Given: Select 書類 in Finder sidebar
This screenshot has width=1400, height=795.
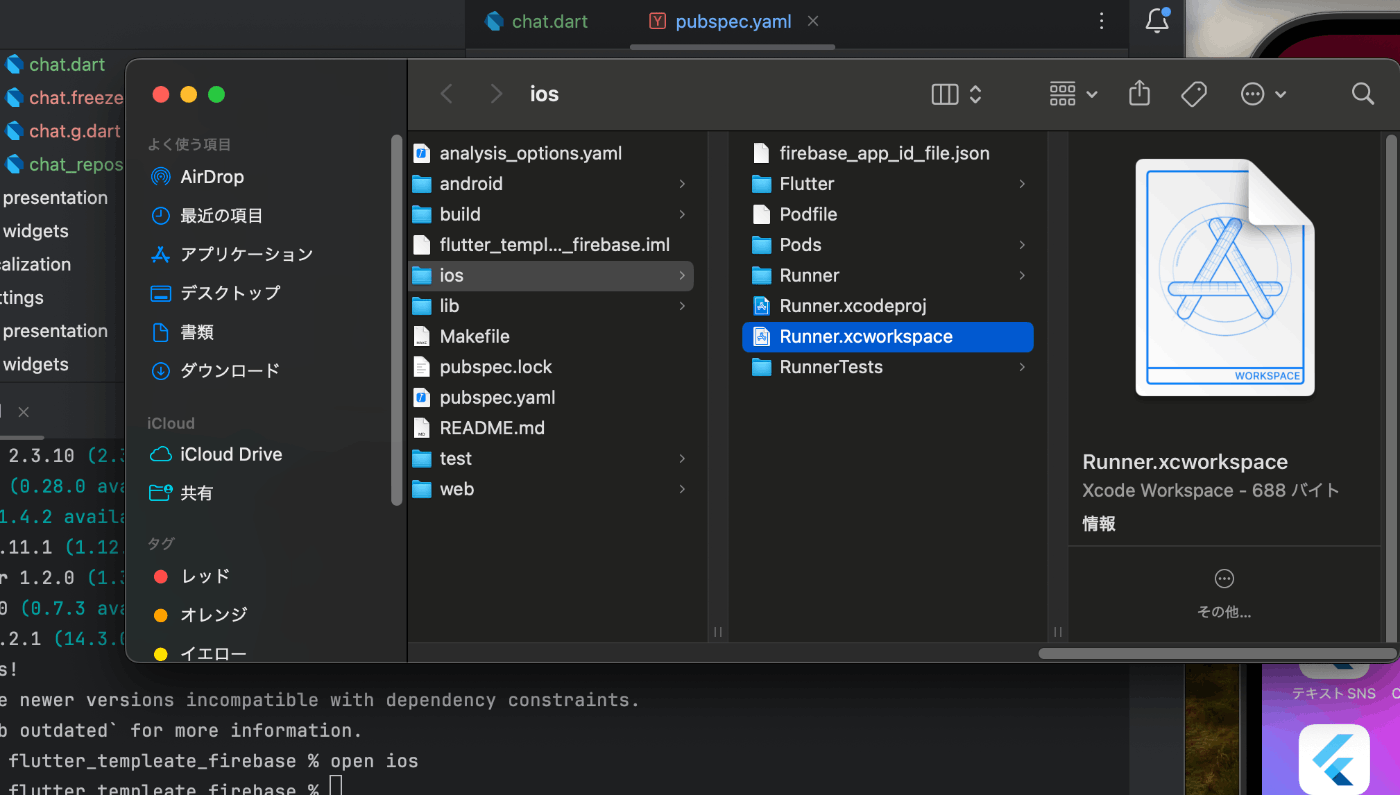Looking at the screenshot, I should pyautogui.click(x=181, y=332).
